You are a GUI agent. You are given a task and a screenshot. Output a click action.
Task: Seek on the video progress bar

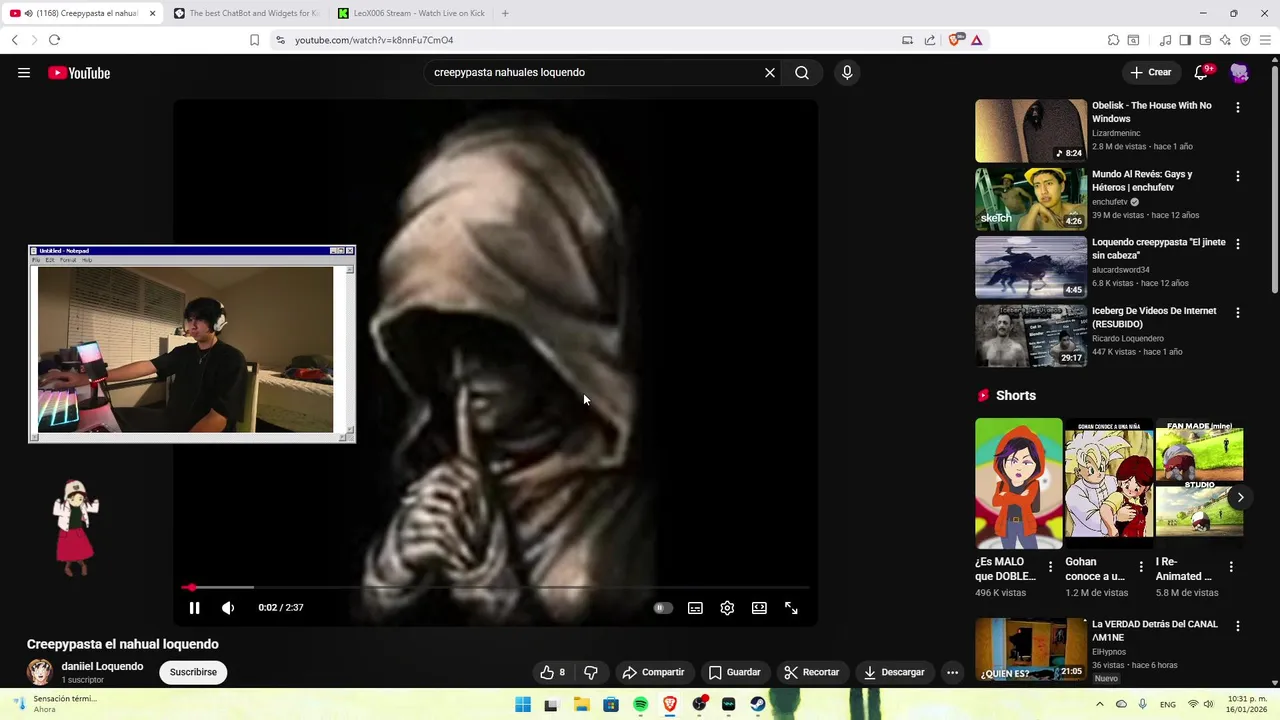click(495, 588)
